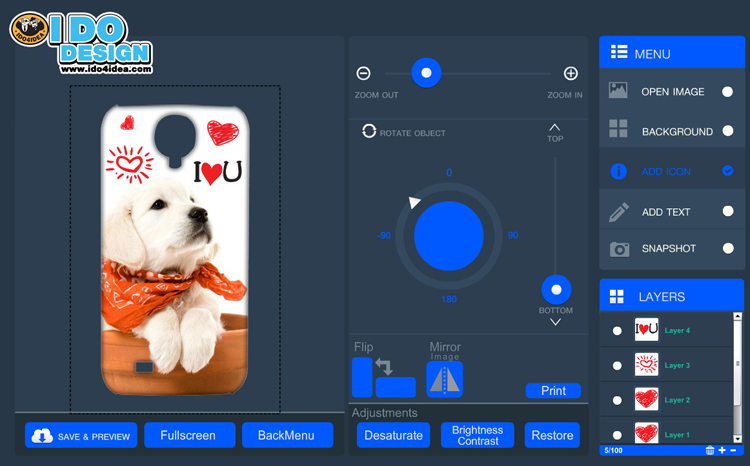Open the BACKGROUND menu item
This screenshot has width=750, height=466.
tap(672, 131)
